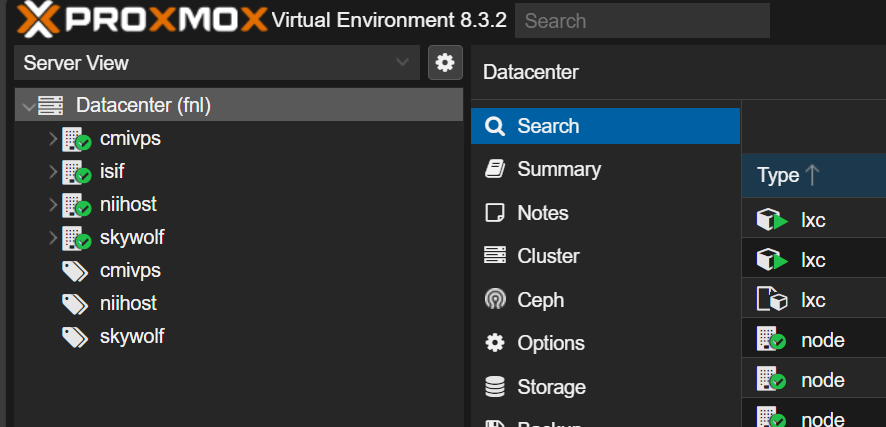Click the Datacenter server-stack icon in tree
This screenshot has height=427, width=886.
[50, 106]
